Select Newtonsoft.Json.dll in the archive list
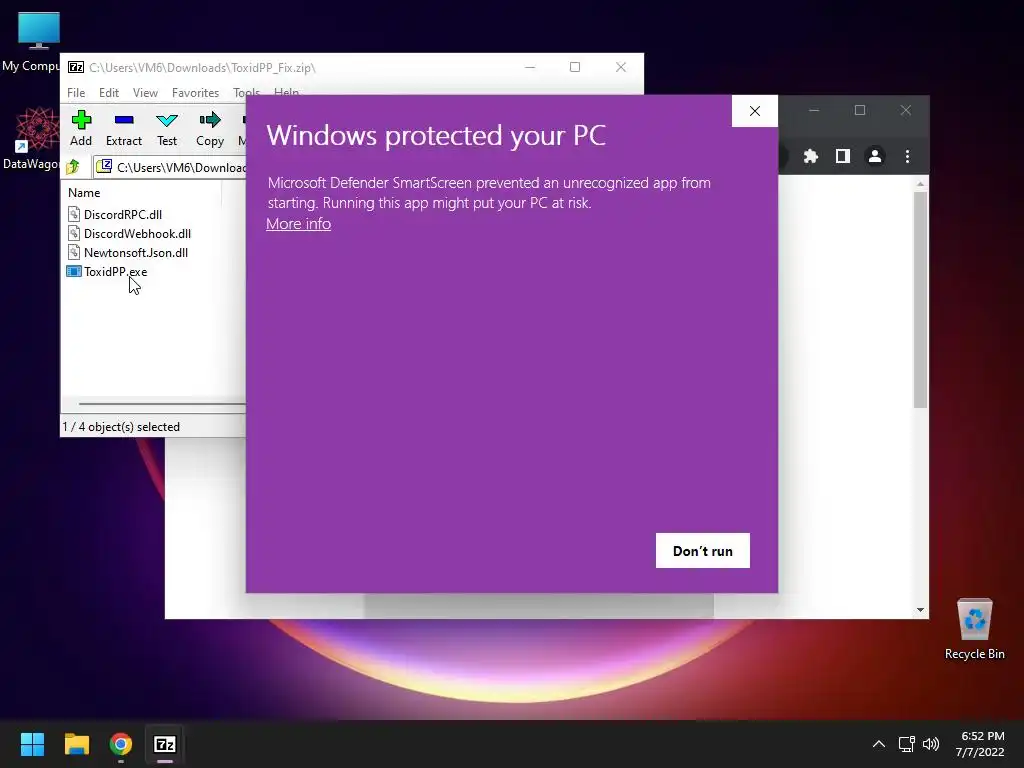The width and height of the screenshot is (1024, 768). click(127, 252)
